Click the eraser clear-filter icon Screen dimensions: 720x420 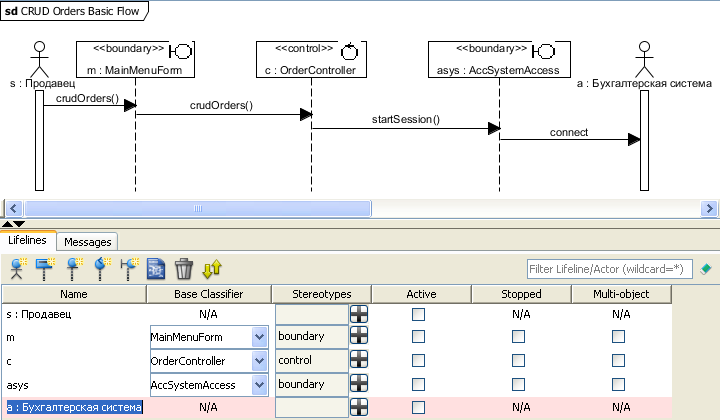click(706, 269)
